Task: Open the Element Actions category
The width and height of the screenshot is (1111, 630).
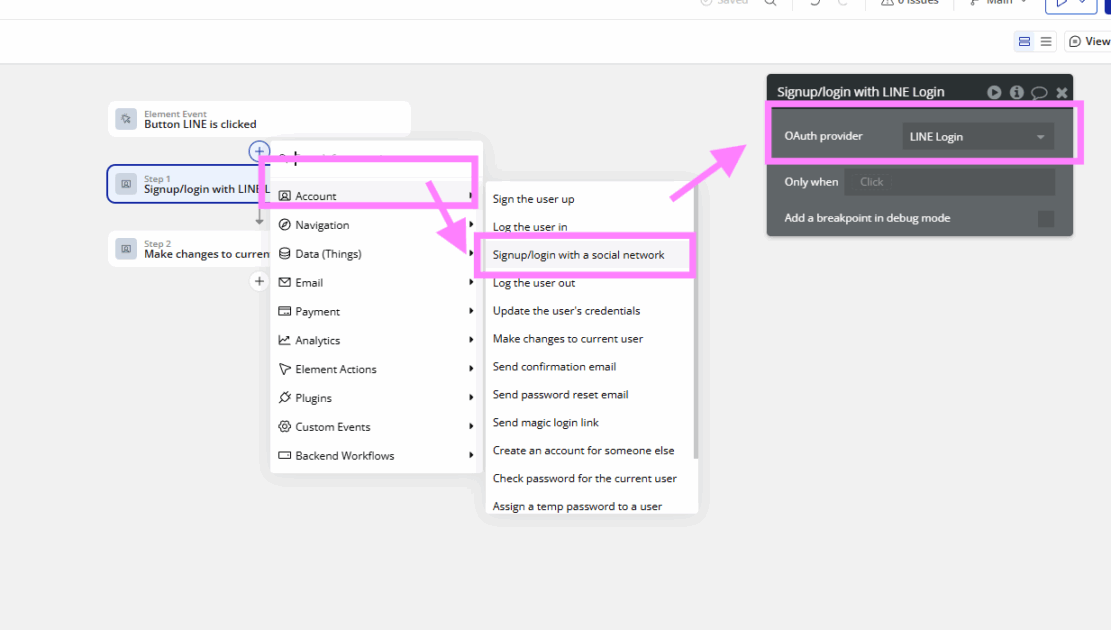Action: (x=376, y=369)
